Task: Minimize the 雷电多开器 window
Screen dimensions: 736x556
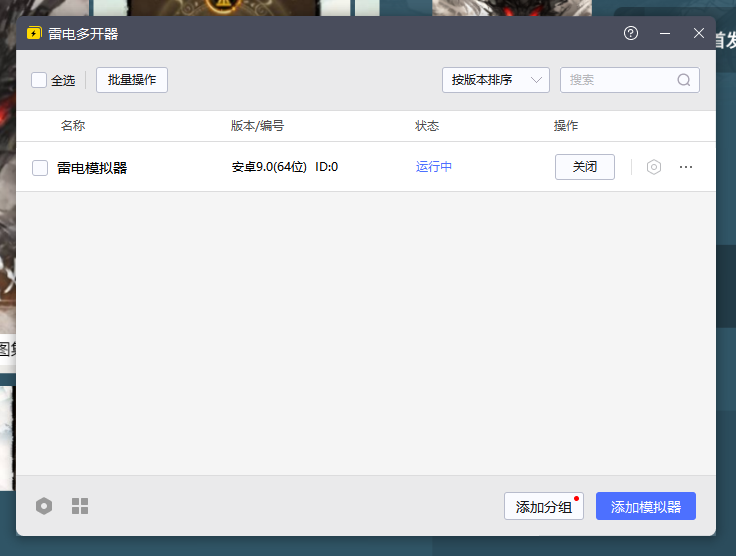Action: (x=665, y=33)
